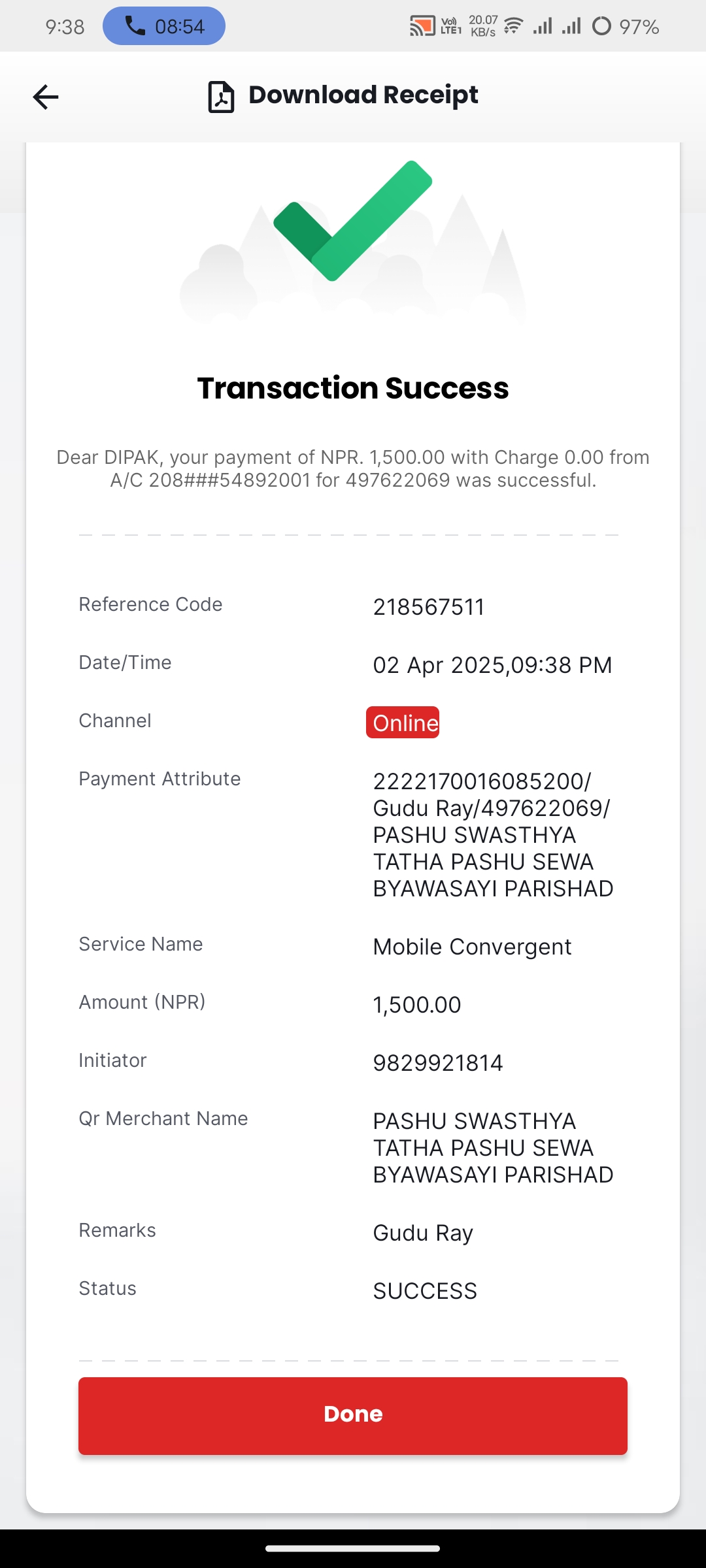Image resolution: width=706 pixels, height=1568 pixels.
Task: Select the Mobile Convergent service name
Action: 472,947
